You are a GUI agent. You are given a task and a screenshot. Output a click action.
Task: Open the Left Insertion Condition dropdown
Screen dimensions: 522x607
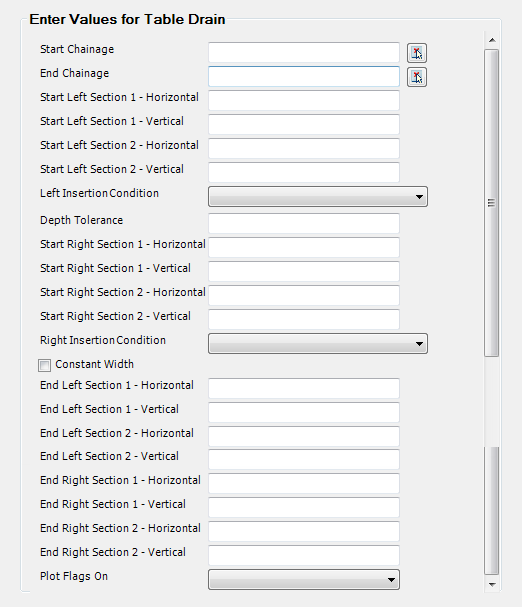318,197
